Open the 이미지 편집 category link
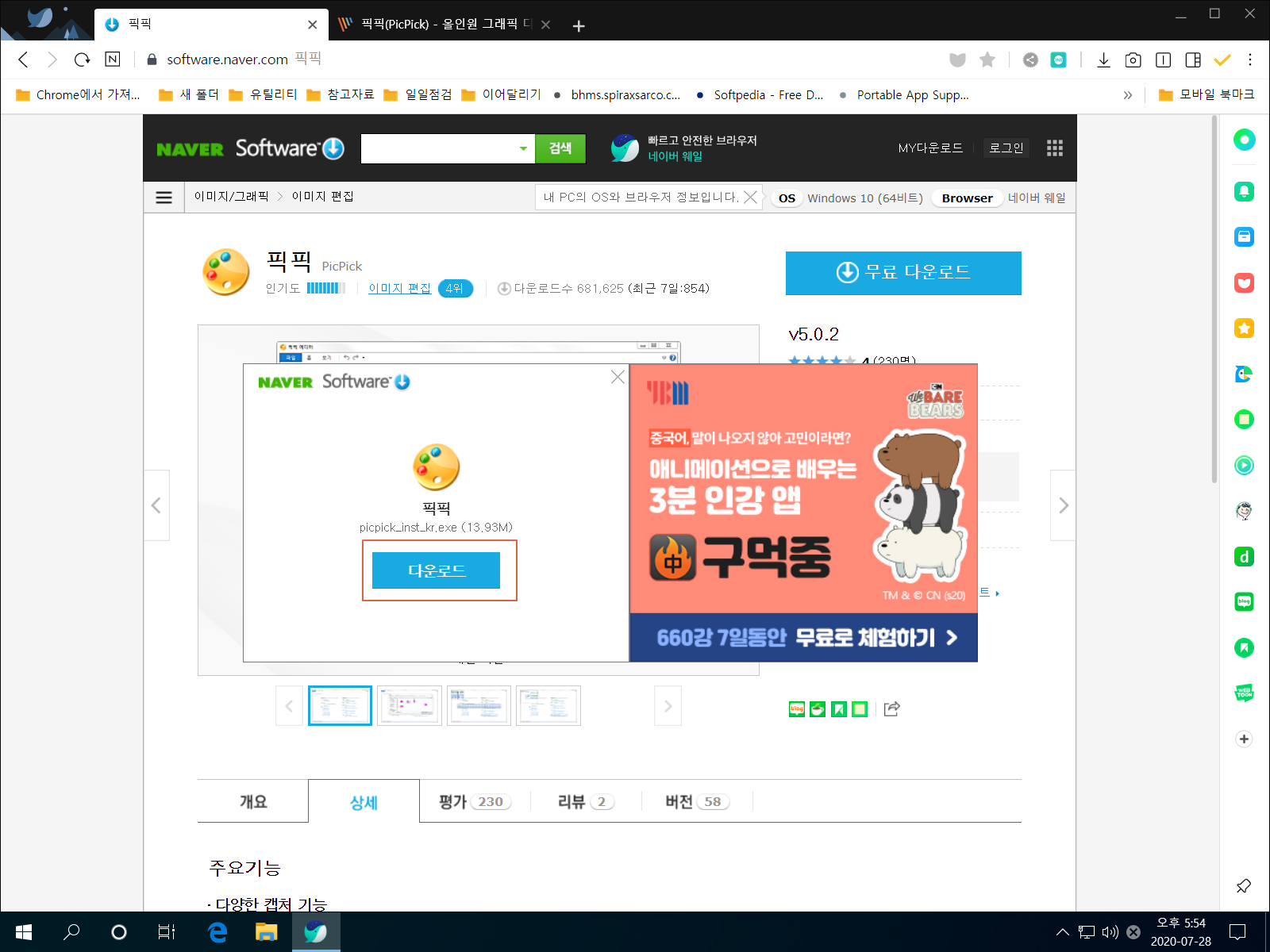The width and height of the screenshot is (1270, 952). 400,289
